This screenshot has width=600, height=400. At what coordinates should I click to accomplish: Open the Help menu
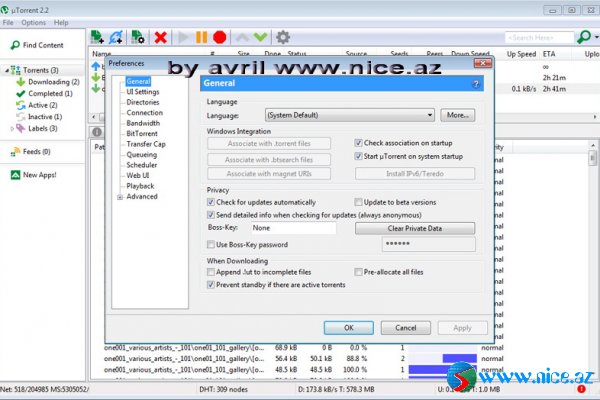(61, 23)
